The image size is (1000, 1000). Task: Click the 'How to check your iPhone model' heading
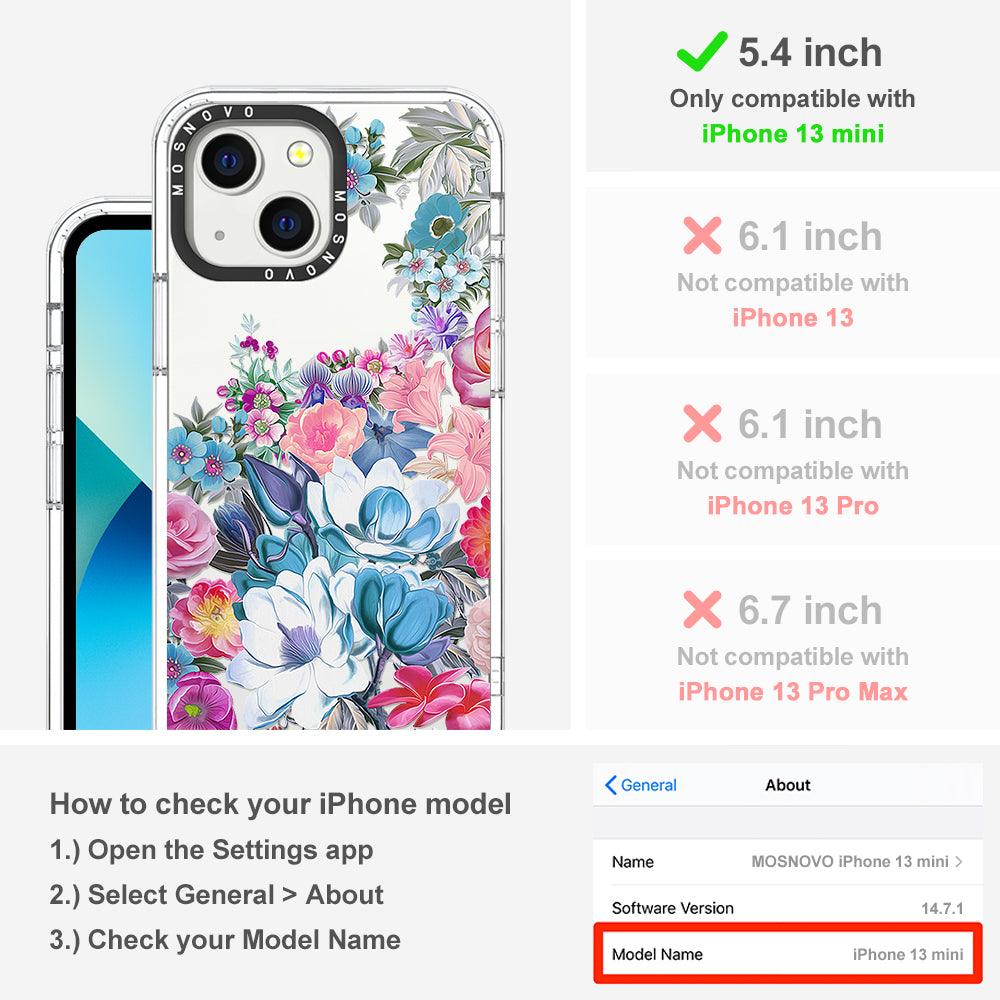tap(281, 804)
